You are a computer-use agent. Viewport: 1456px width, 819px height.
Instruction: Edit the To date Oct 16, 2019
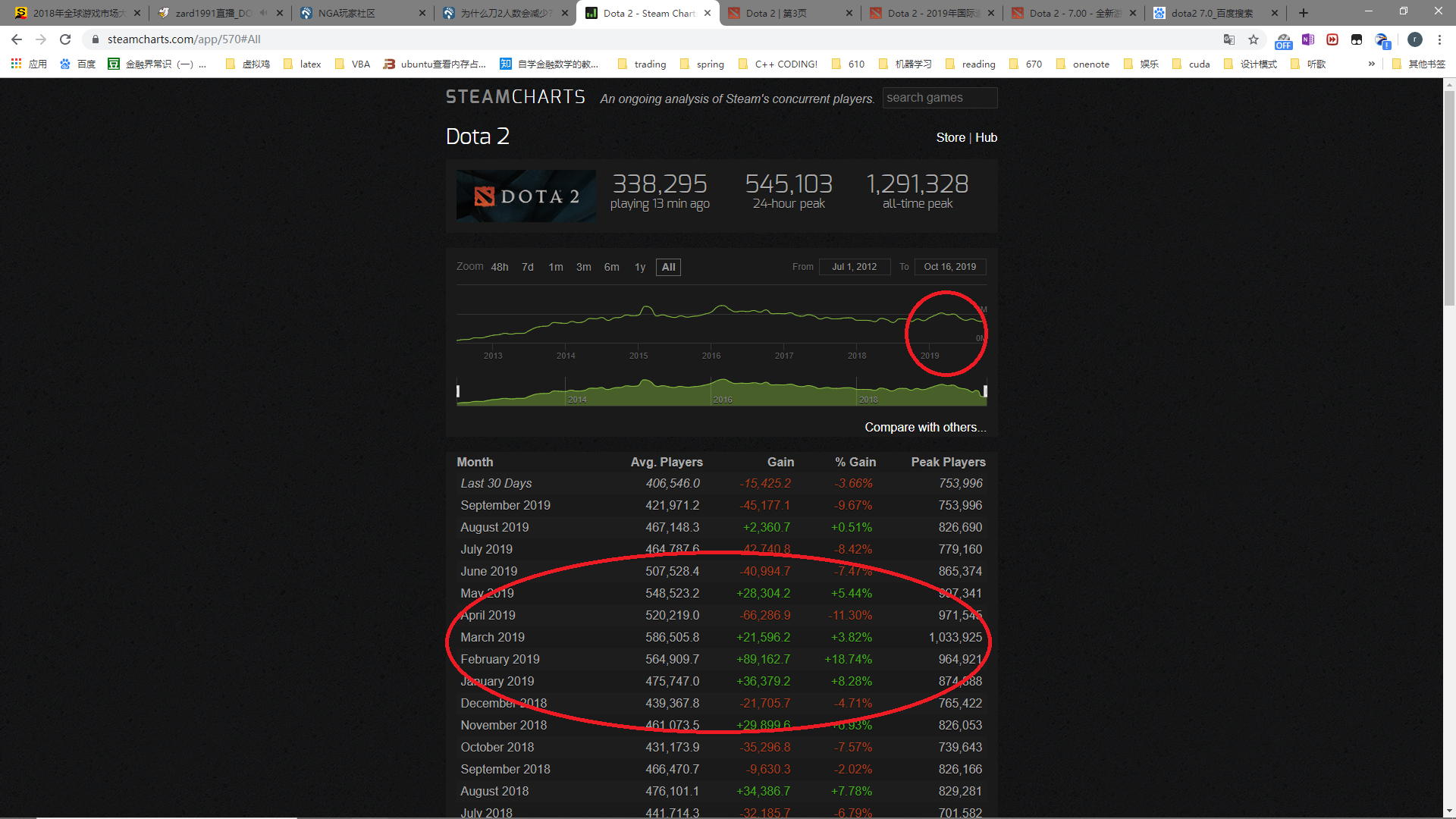coord(950,267)
